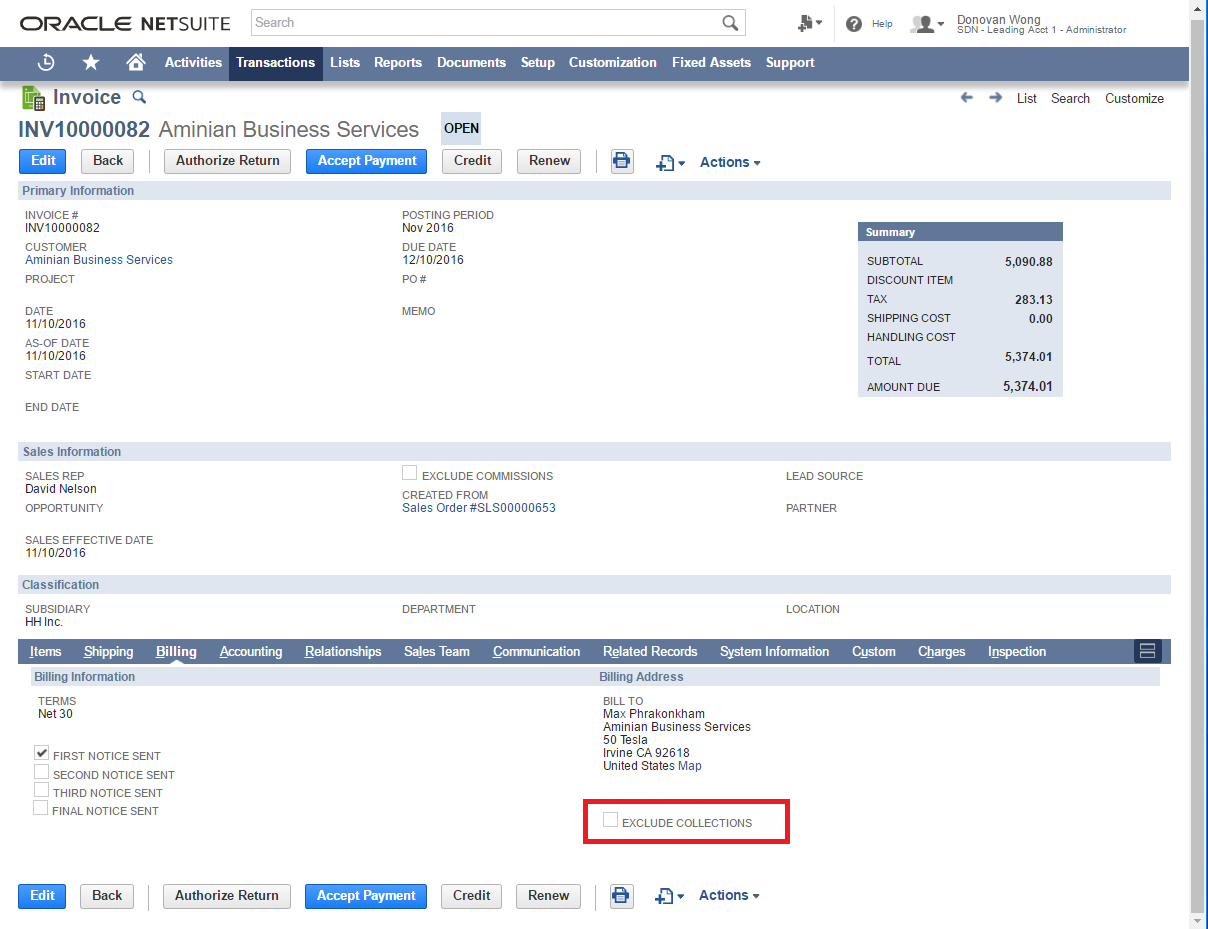The width and height of the screenshot is (1208, 929).
Task: Click the upper Authorize Return button
Action: click(x=228, y=161)
